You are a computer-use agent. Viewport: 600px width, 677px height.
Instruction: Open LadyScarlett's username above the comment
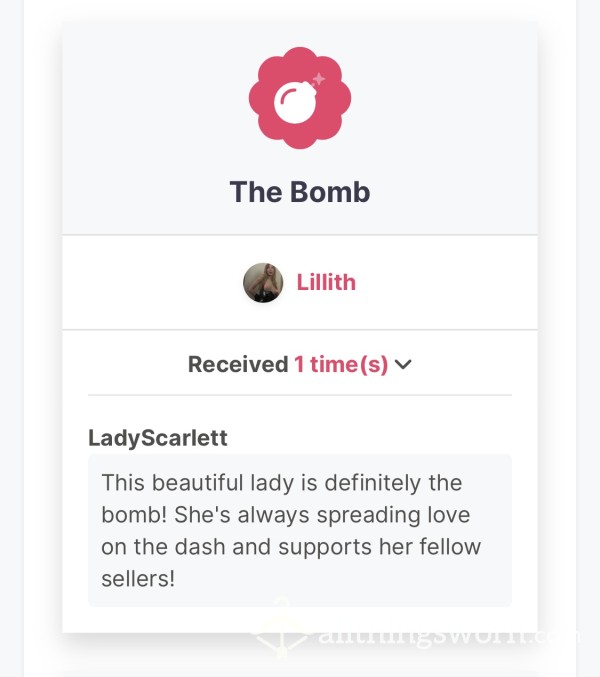(158, 438)
